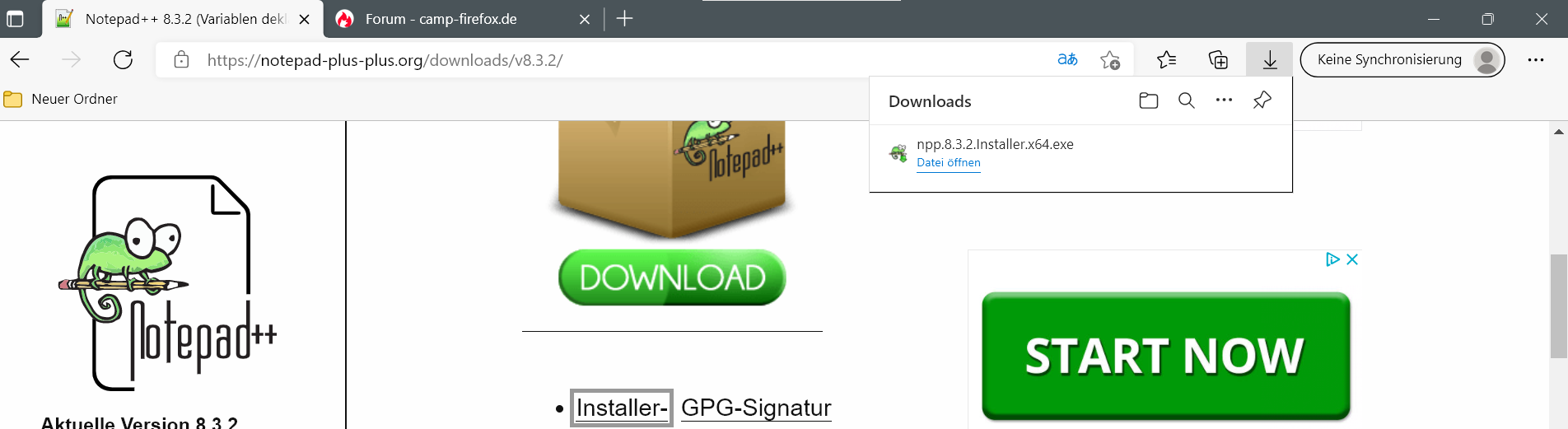Click the browser Downloads toolbar button

pos(1269,60)
